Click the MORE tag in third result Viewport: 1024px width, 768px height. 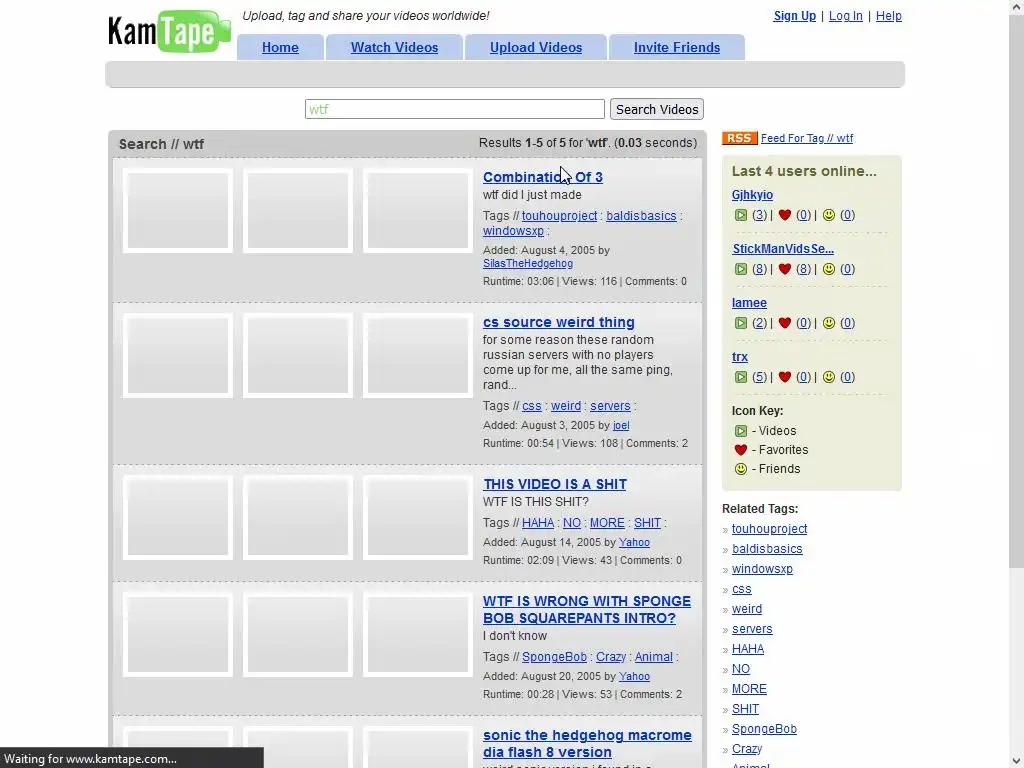tap(607, 523)
